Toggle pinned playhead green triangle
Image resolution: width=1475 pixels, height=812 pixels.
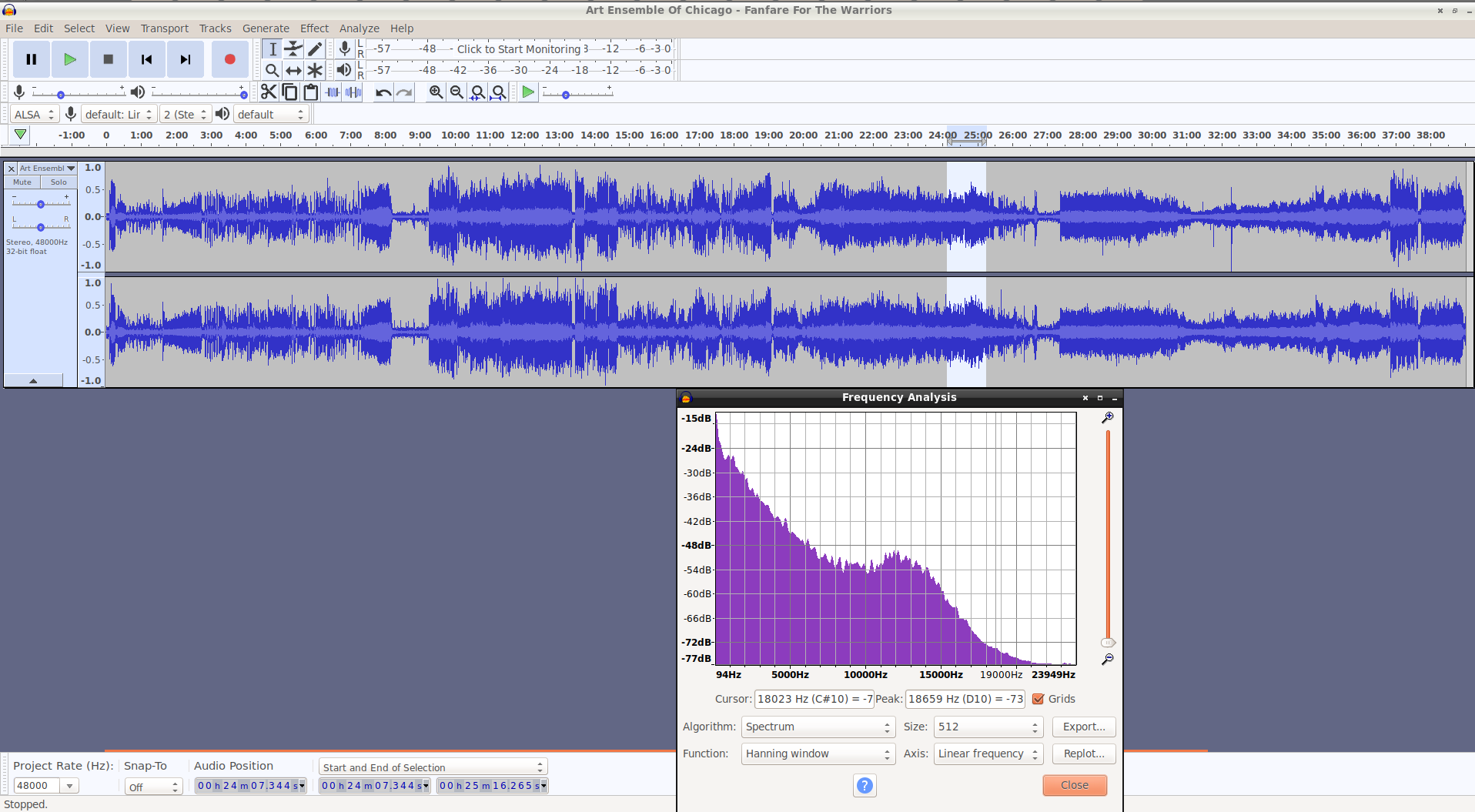(x=21, y=135)
